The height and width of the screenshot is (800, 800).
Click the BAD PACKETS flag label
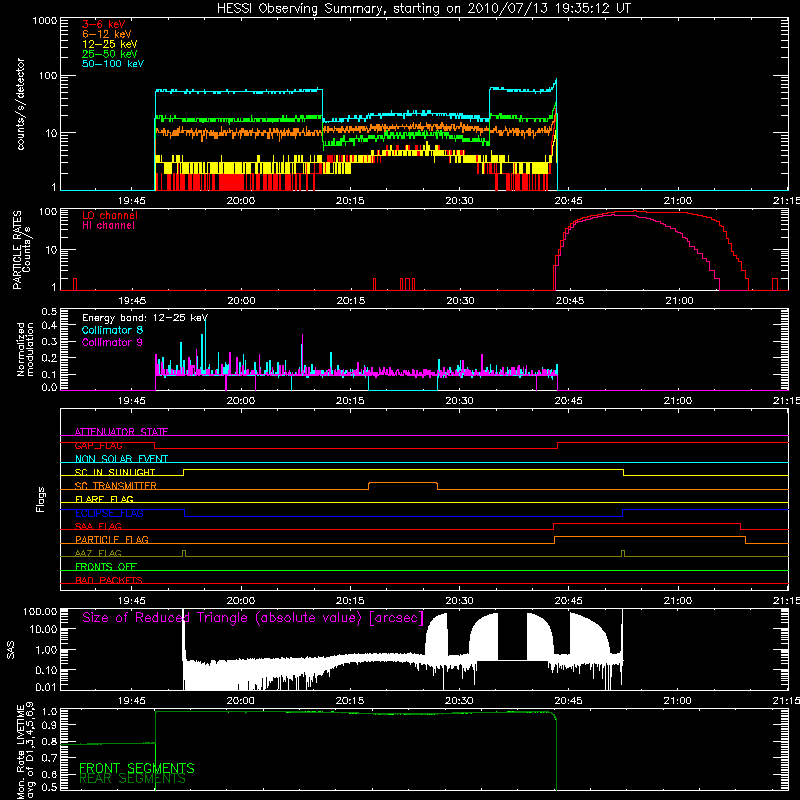109,580
